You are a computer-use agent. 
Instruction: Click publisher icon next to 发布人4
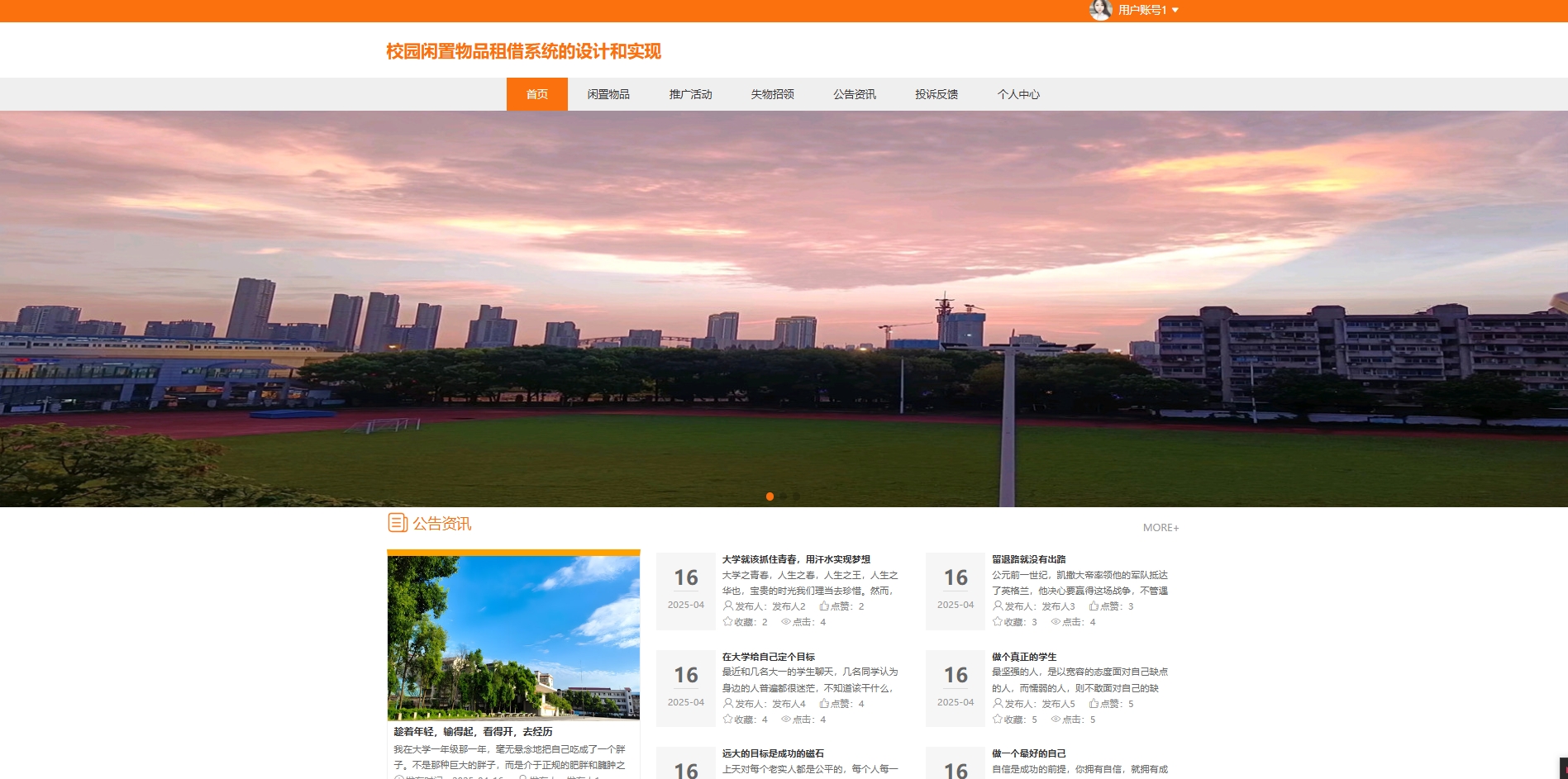(728, 703)
